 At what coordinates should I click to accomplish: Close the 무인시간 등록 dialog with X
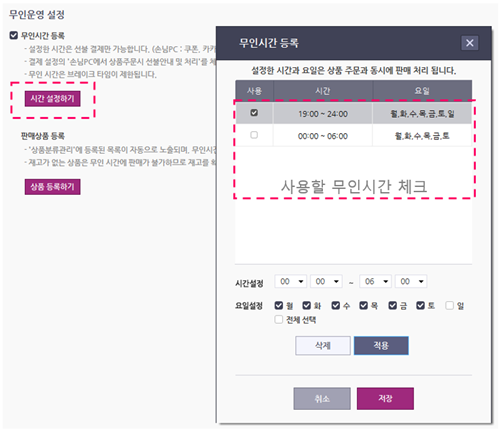[x=470, y=43]
